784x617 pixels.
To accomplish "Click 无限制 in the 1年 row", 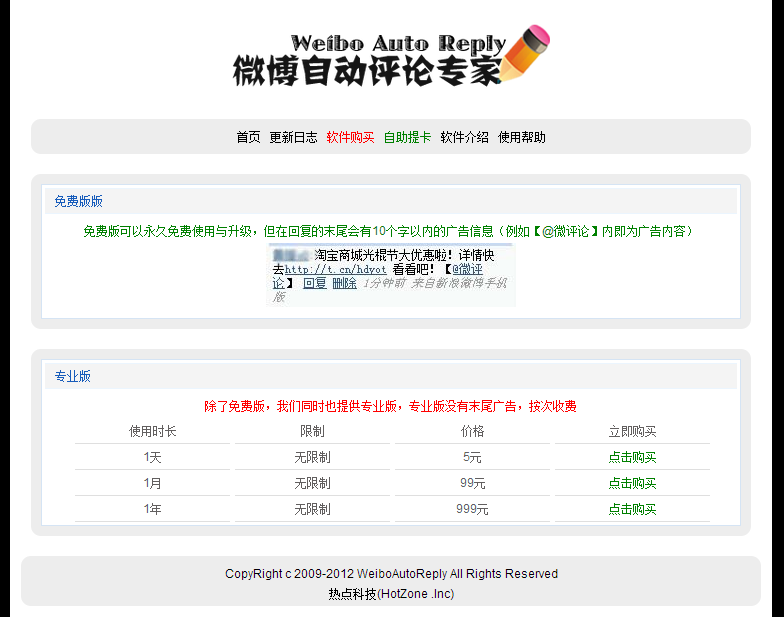I will point(312,509).
